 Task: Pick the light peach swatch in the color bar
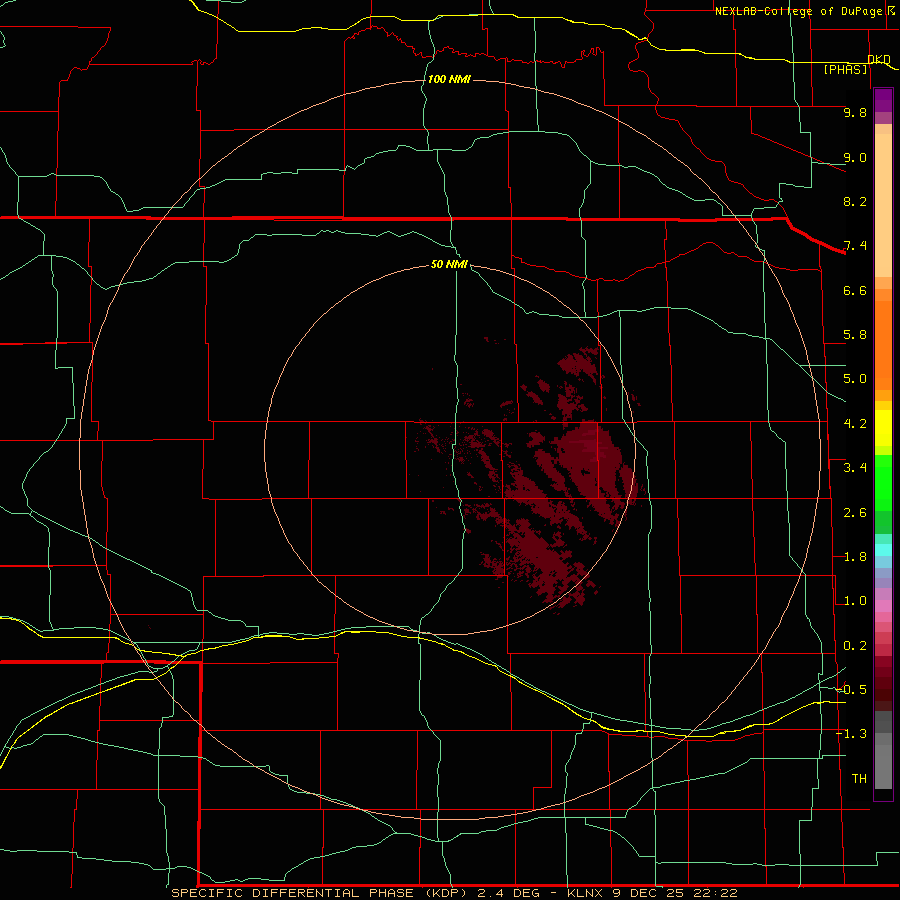883,205
